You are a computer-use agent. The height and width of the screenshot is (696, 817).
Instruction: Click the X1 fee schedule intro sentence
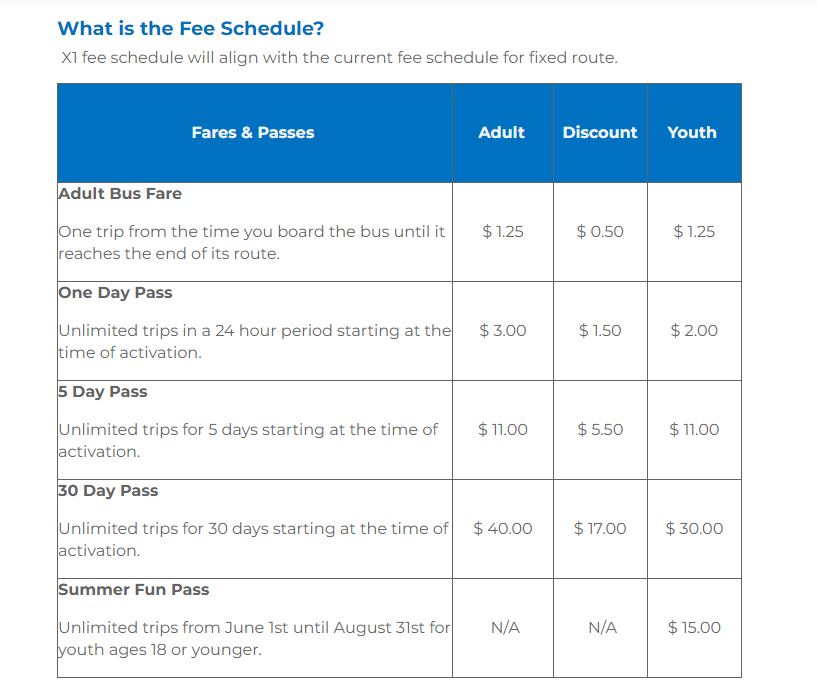point(339,57)
